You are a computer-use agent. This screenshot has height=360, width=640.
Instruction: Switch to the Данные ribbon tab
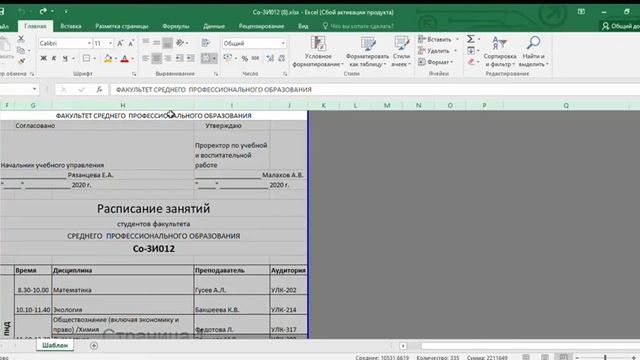214,26
